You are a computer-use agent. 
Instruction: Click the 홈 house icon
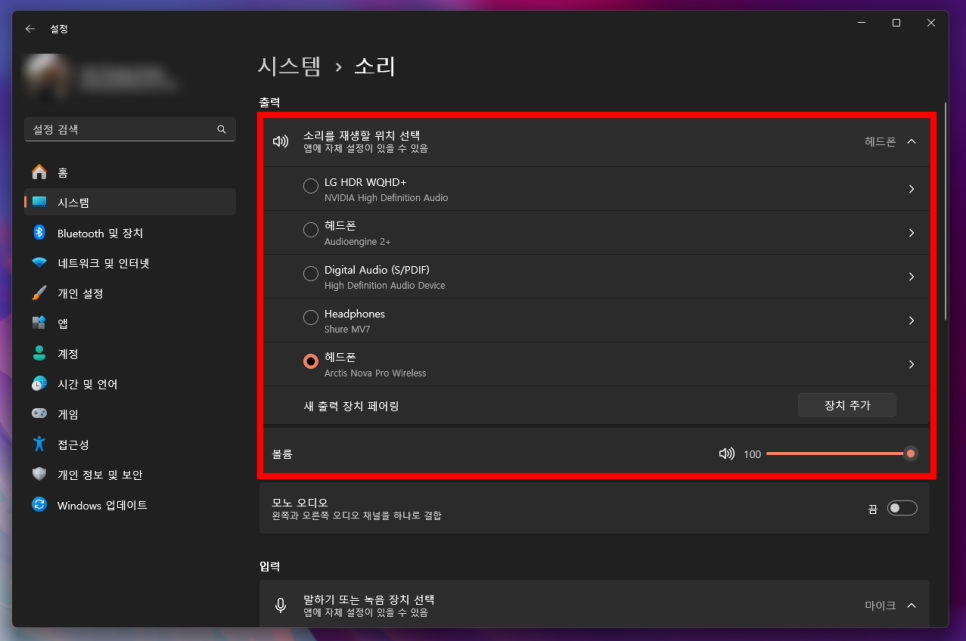point(39,172)
